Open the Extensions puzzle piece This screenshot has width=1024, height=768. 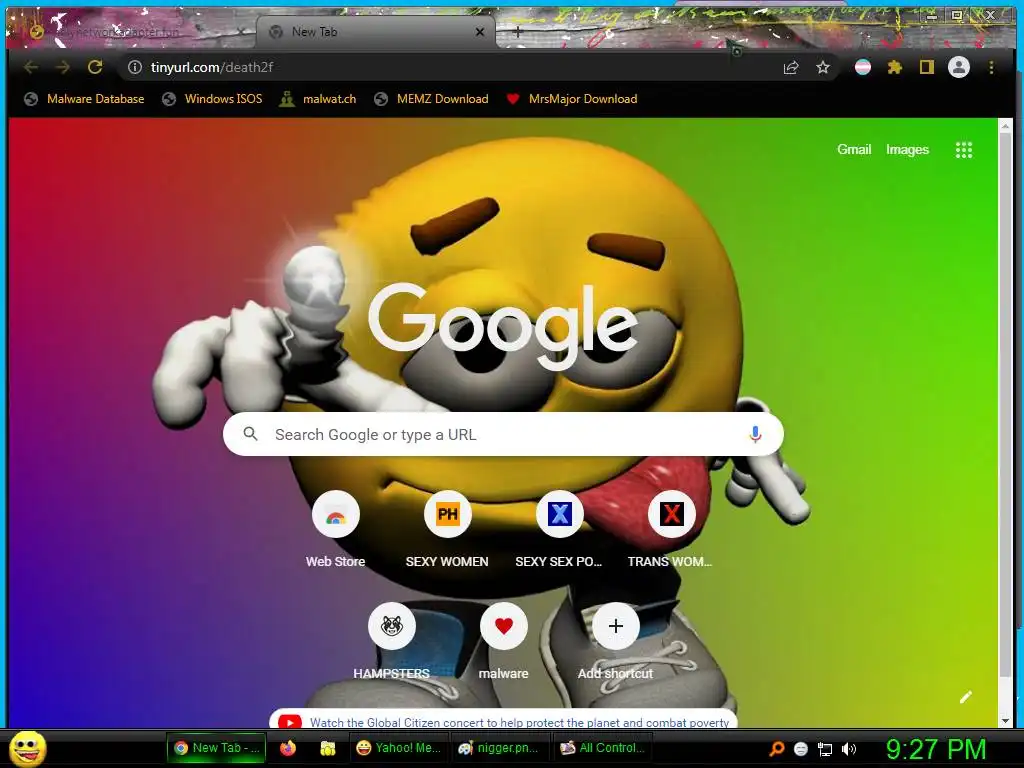coord(895,67)
